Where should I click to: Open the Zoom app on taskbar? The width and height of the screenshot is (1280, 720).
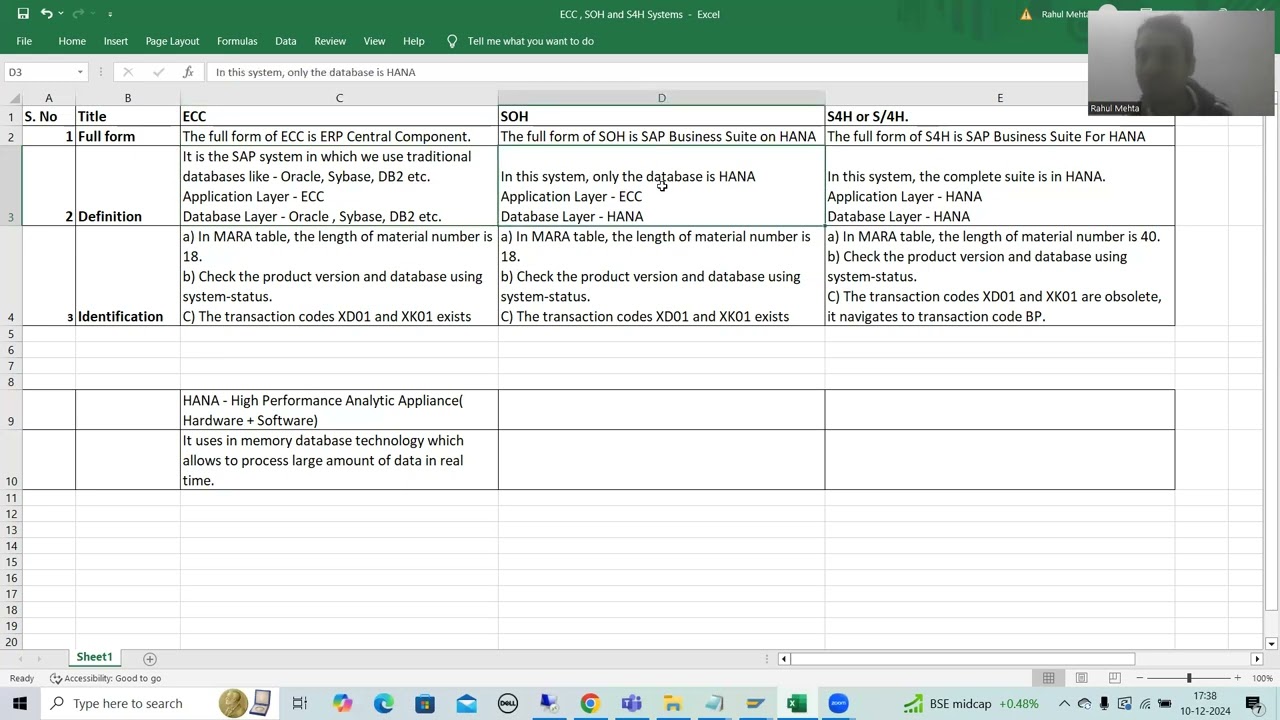tap(838, 703)
